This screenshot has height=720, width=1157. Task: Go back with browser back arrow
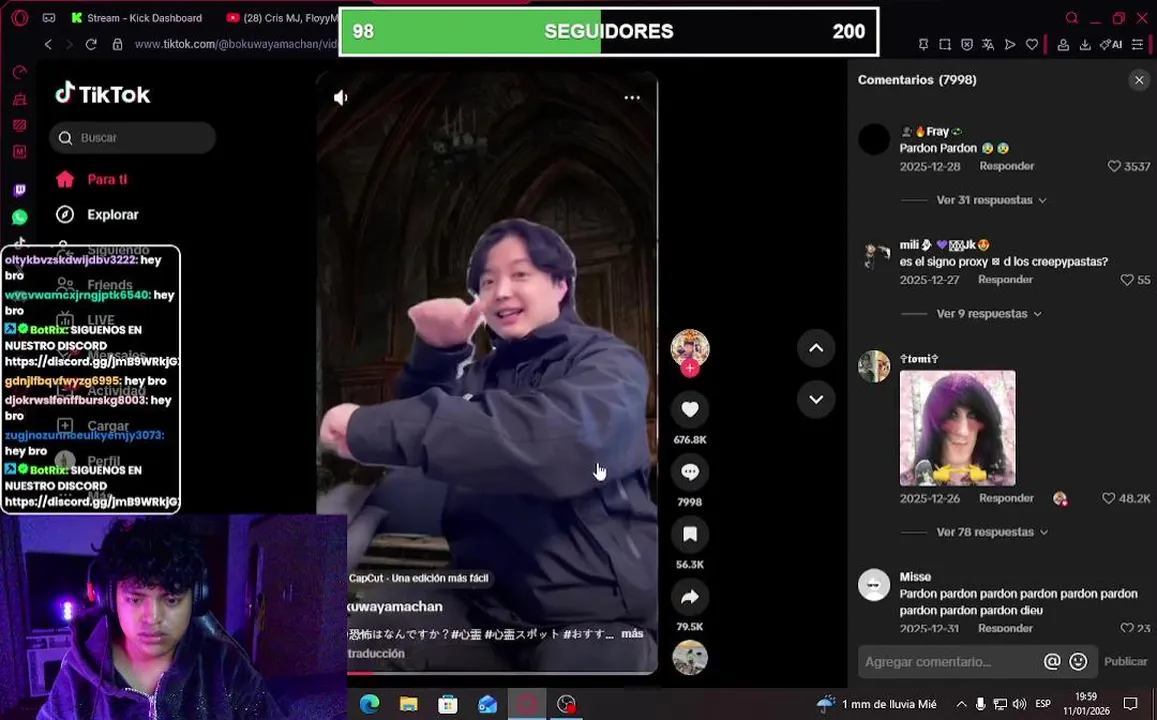click(x=49, y=44)
